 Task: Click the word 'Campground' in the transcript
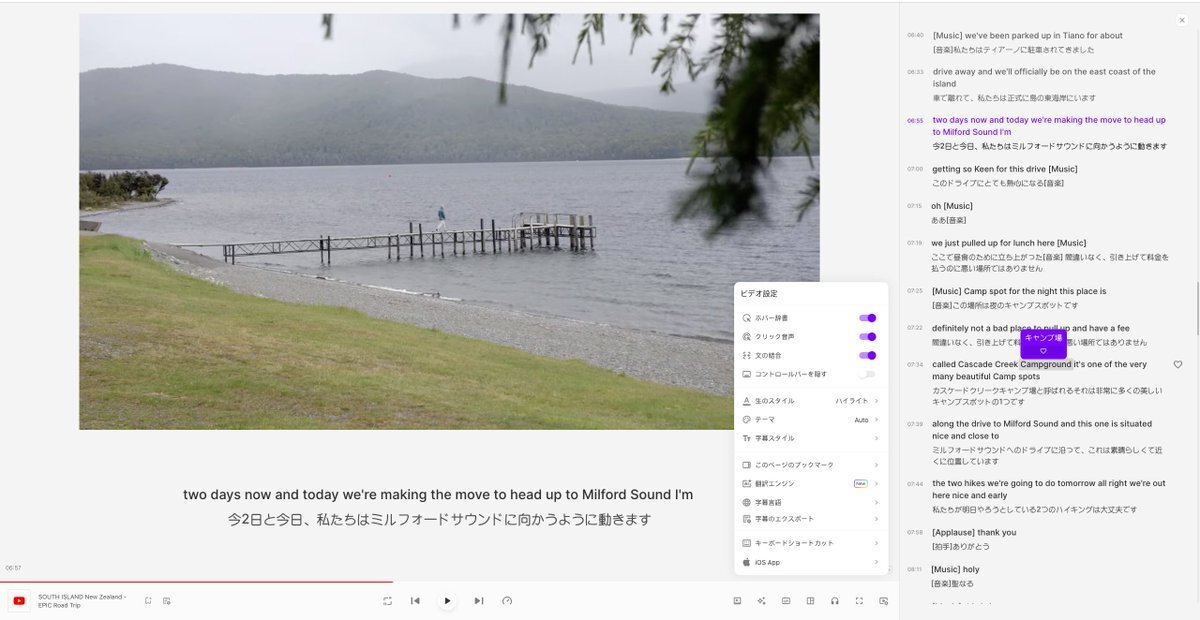click(1046, 365)
